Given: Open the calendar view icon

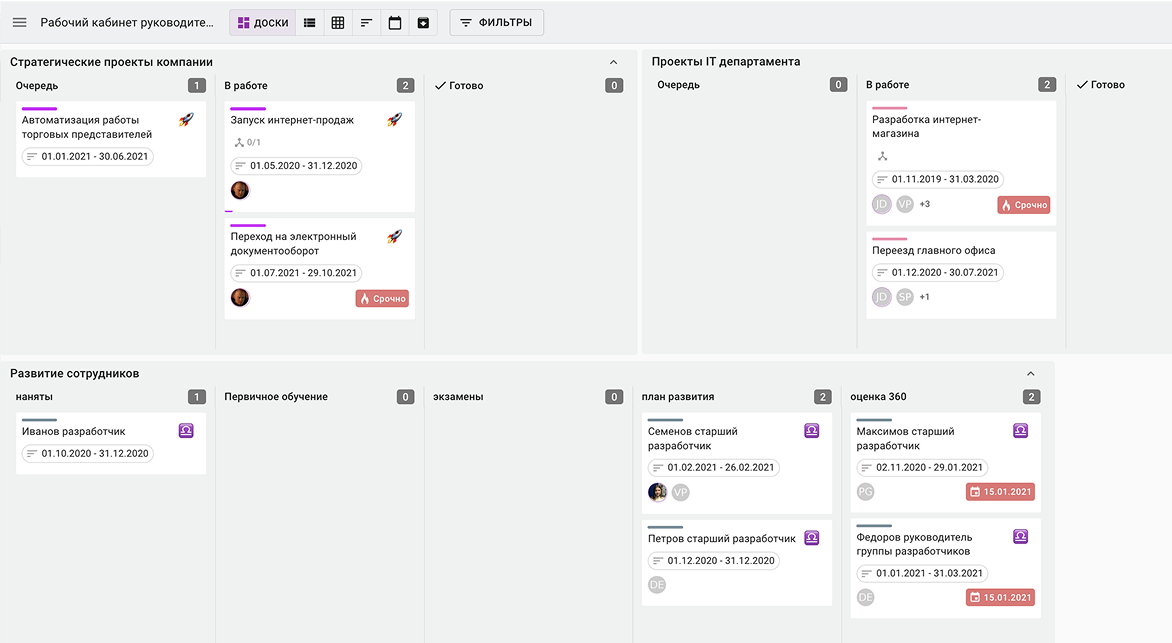Looking at the screenshot, I should pos(395,22).
